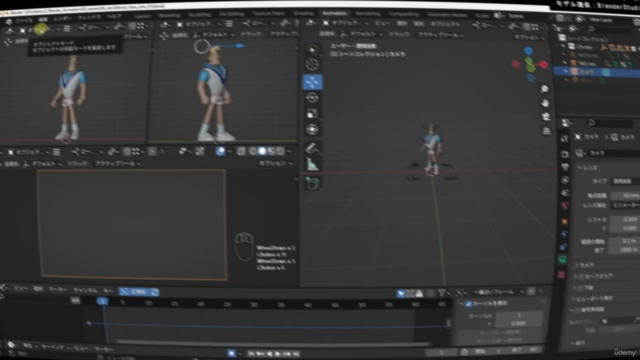This screenshot has width=640, height=360.
Task: Open Options dropdown in right viewport
Action: coord(528,37)
